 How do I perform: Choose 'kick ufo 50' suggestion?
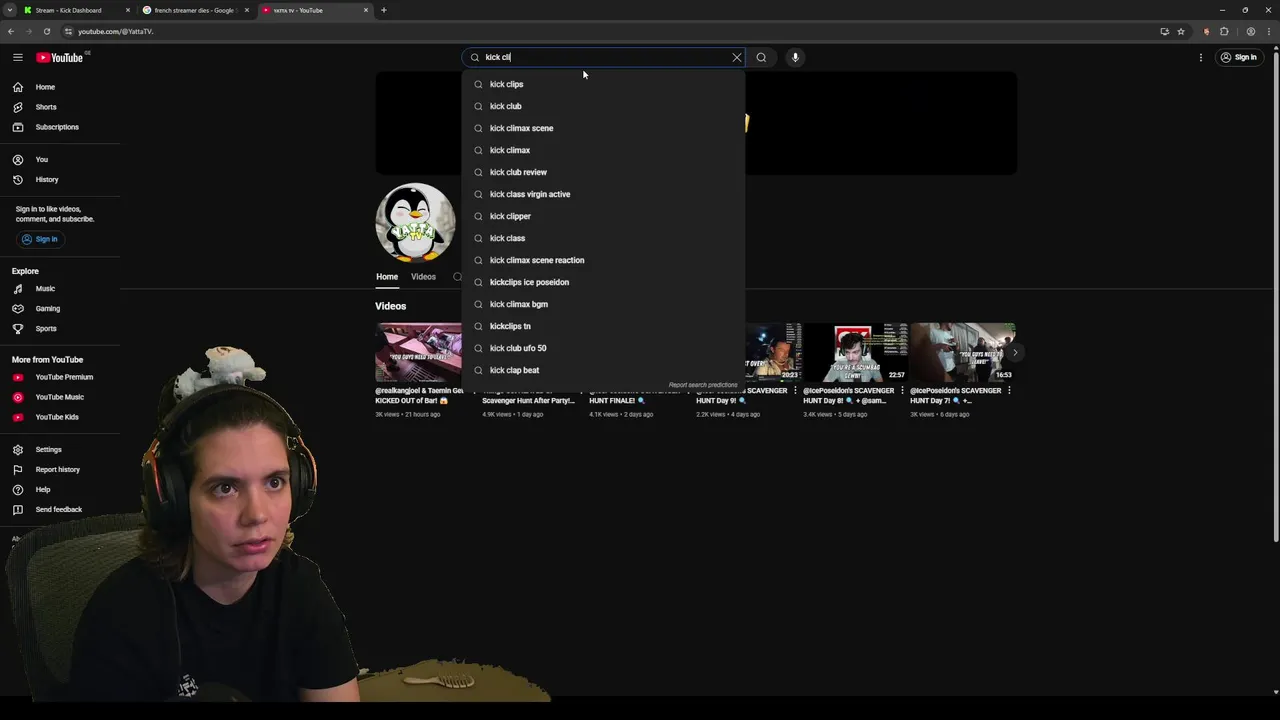tap(603, 348)
